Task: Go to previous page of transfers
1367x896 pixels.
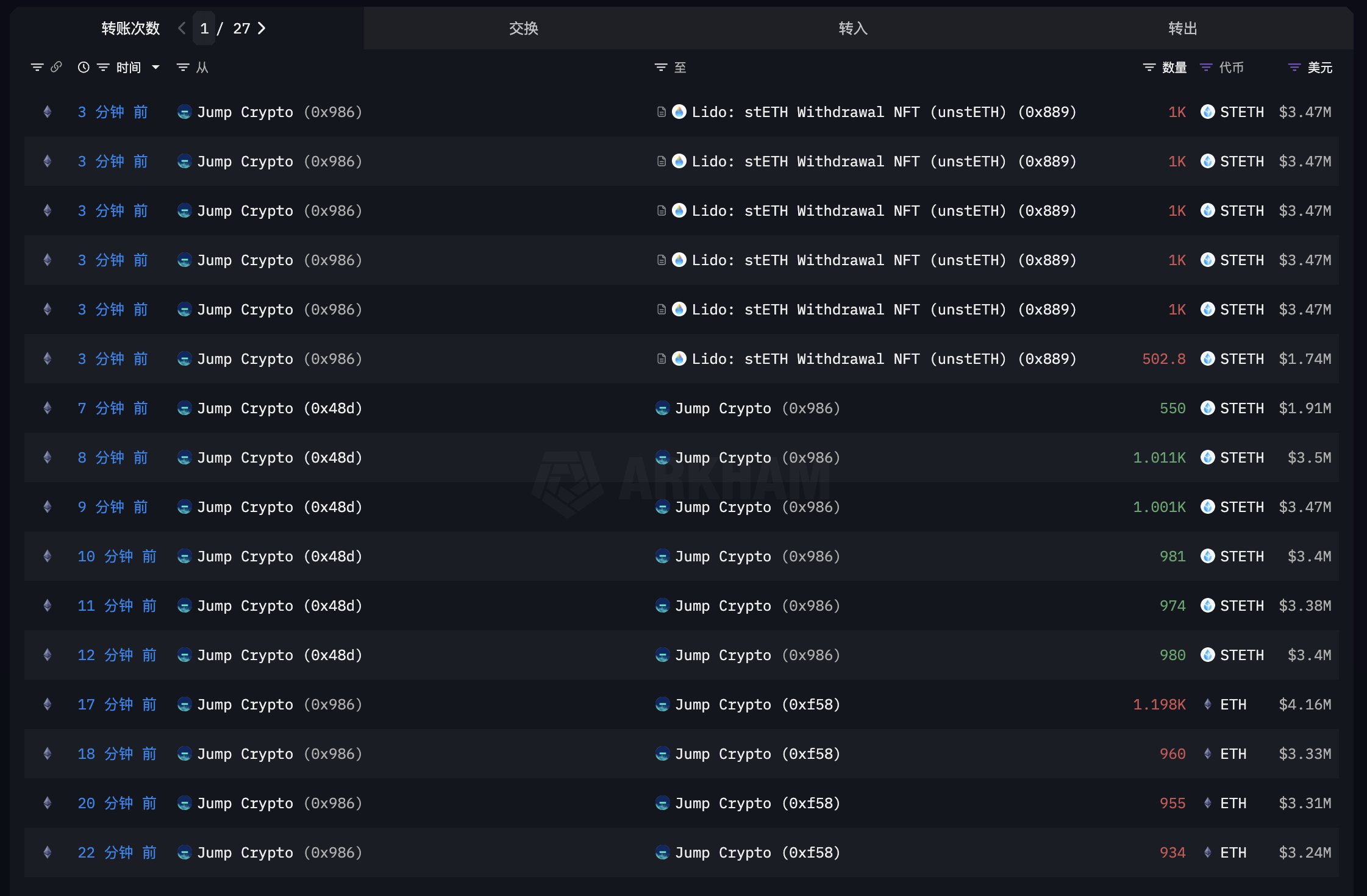Action: [x=182, y=28]
